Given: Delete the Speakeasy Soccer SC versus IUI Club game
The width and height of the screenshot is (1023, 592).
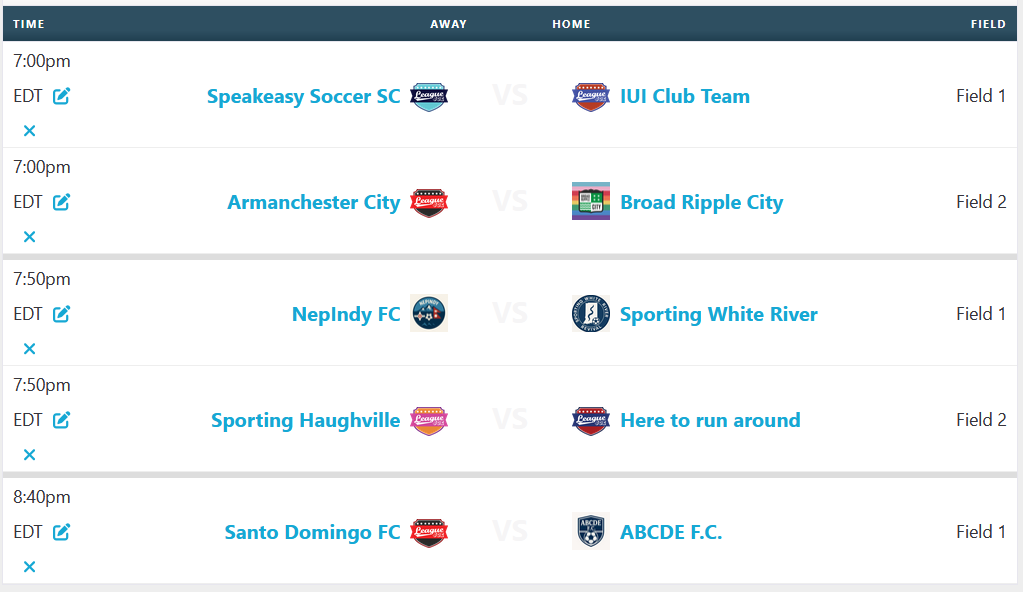Looking at the screenshot, I should tap(29, 131).
